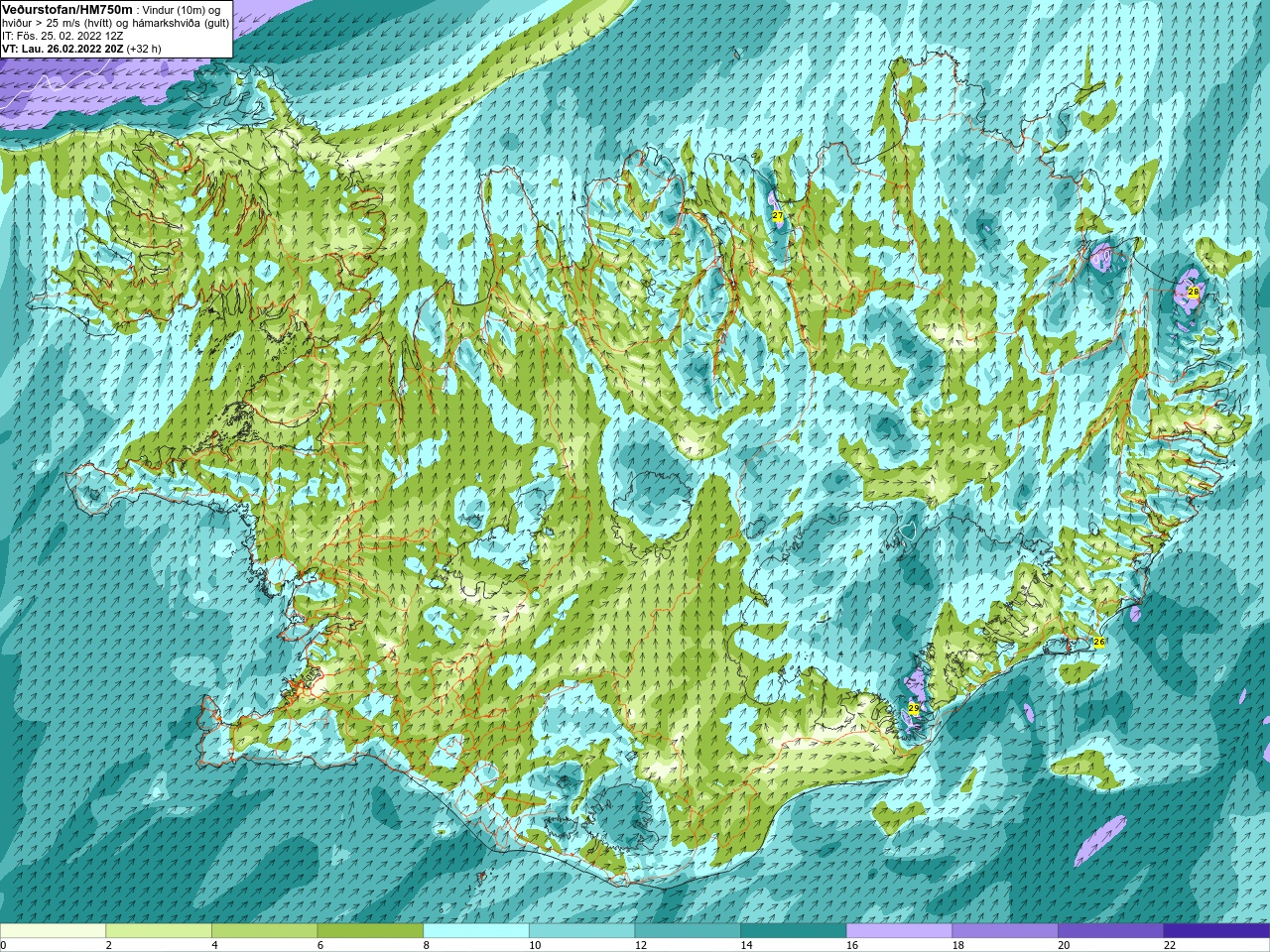This screenshot has height=952, width=1270.
Task: Click the legend tick label 0
Action: coord(4,945)
